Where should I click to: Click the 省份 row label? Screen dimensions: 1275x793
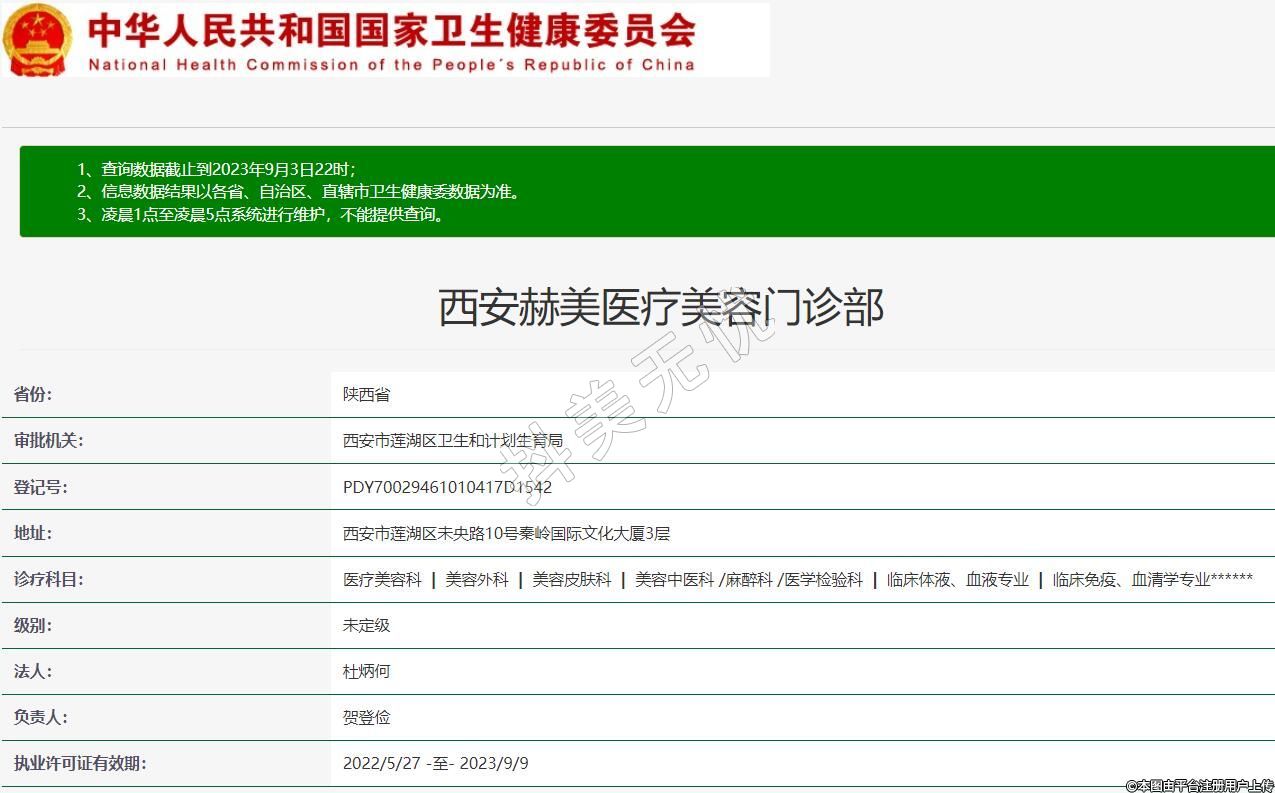coord(33,395)
